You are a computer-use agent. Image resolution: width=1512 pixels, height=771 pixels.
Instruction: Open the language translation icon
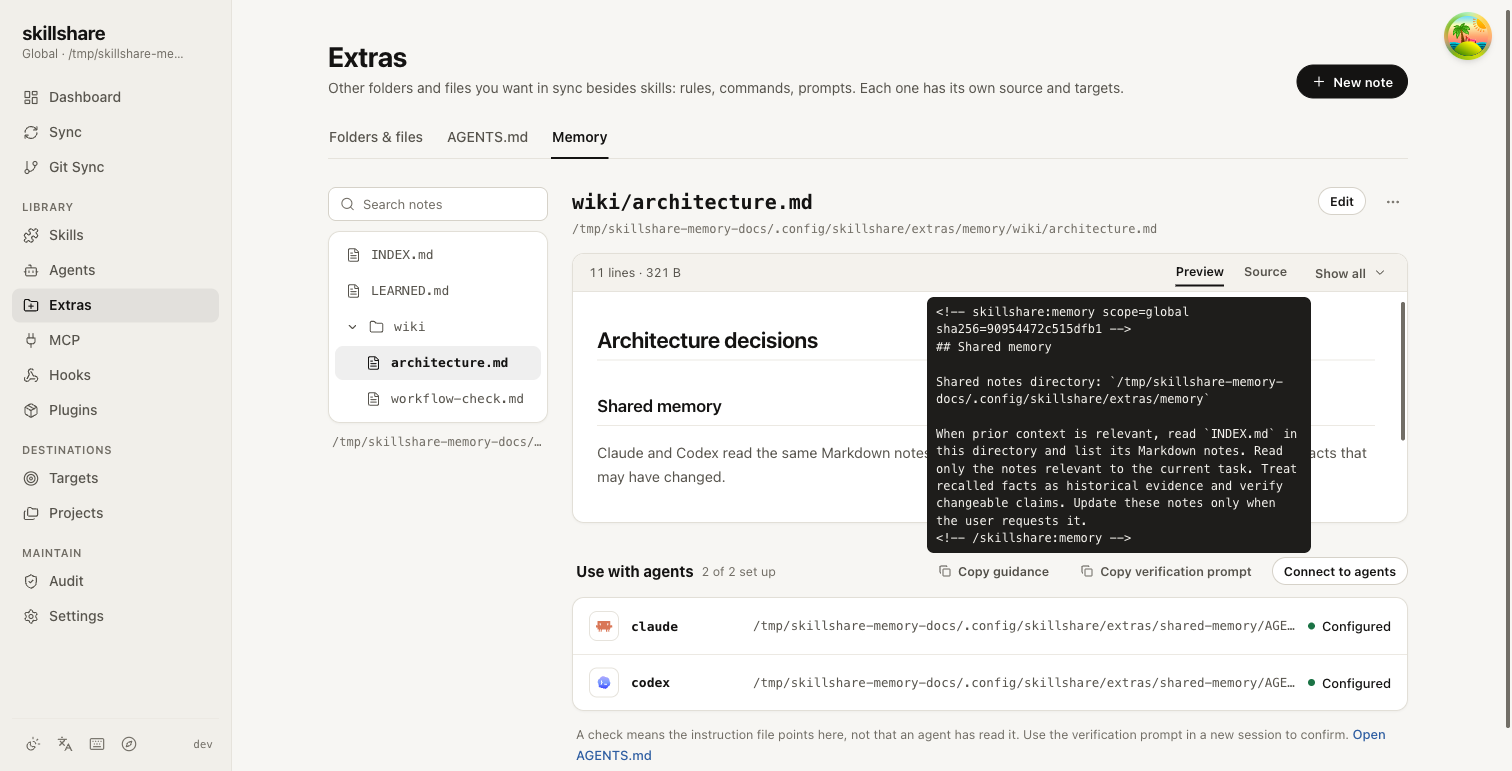coord(65,744)
